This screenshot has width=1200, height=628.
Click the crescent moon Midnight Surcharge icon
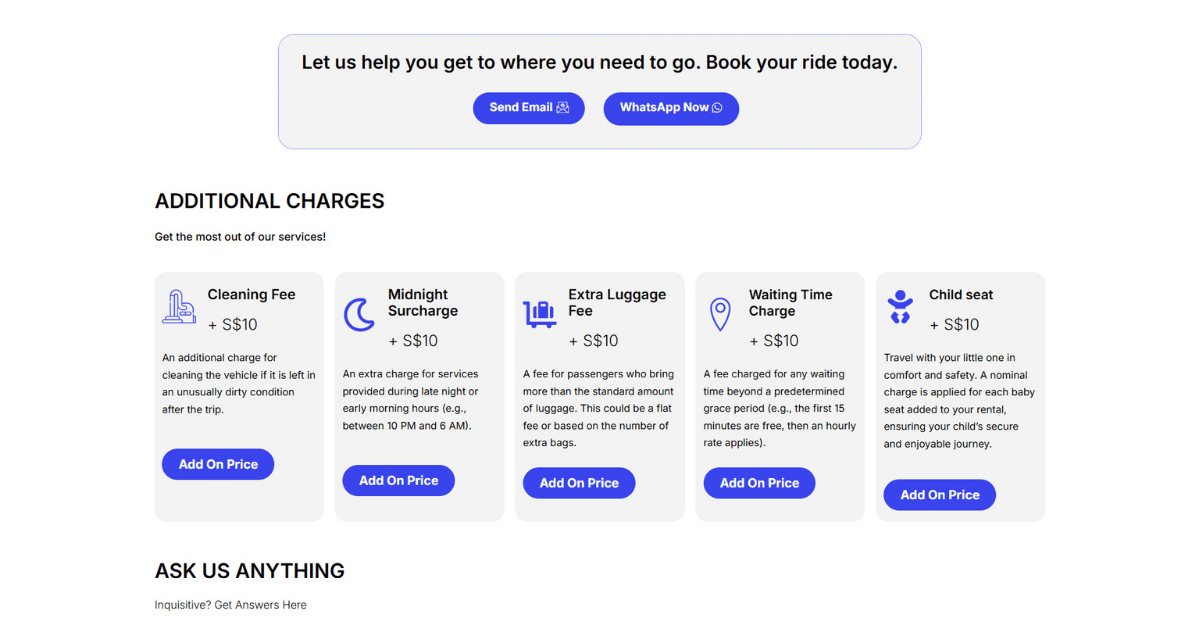click(359, 314)
